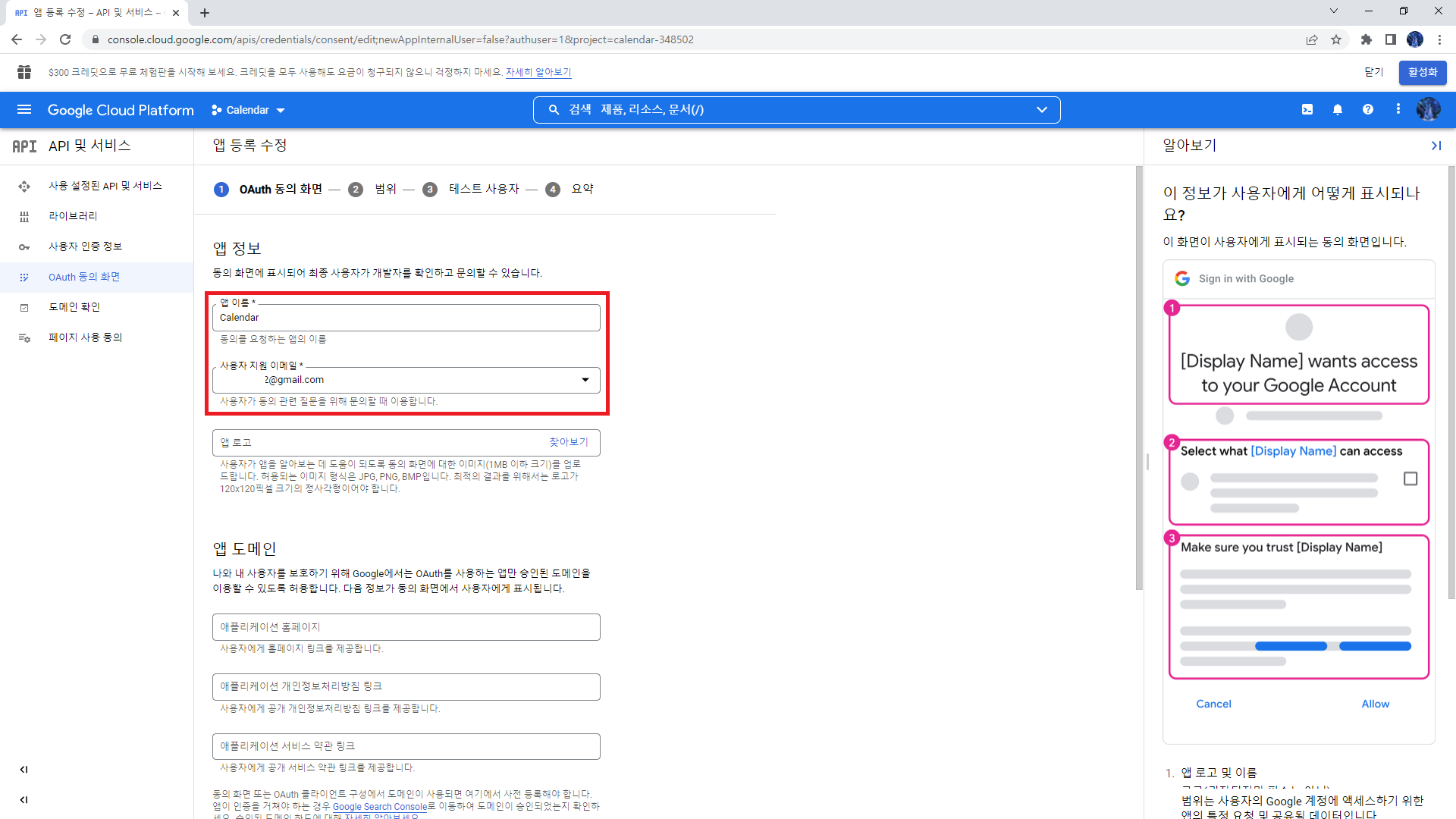
Task: Open the main navigation hamburger menu
Action: 24,110
